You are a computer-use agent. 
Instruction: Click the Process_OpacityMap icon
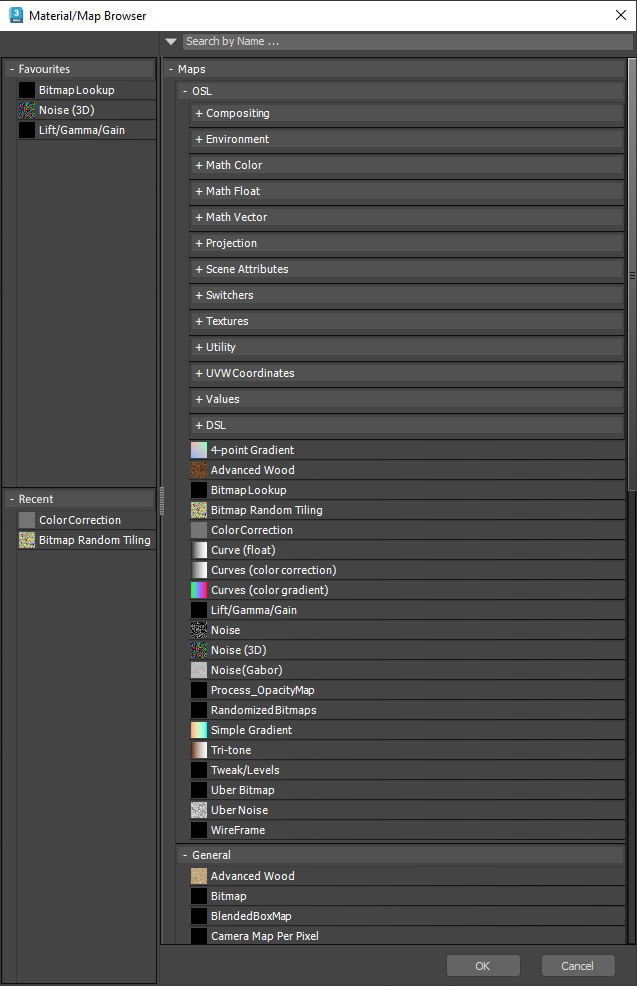point(199,690)
